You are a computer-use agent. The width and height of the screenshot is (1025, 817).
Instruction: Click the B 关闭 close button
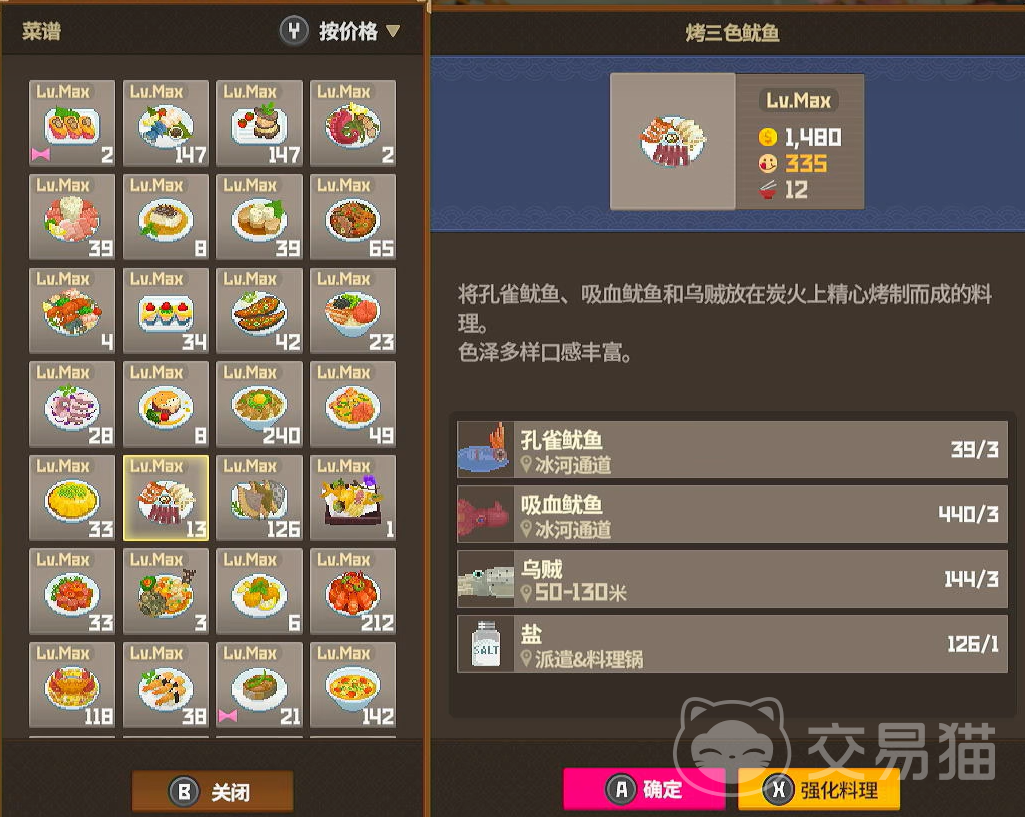point(212,792)
